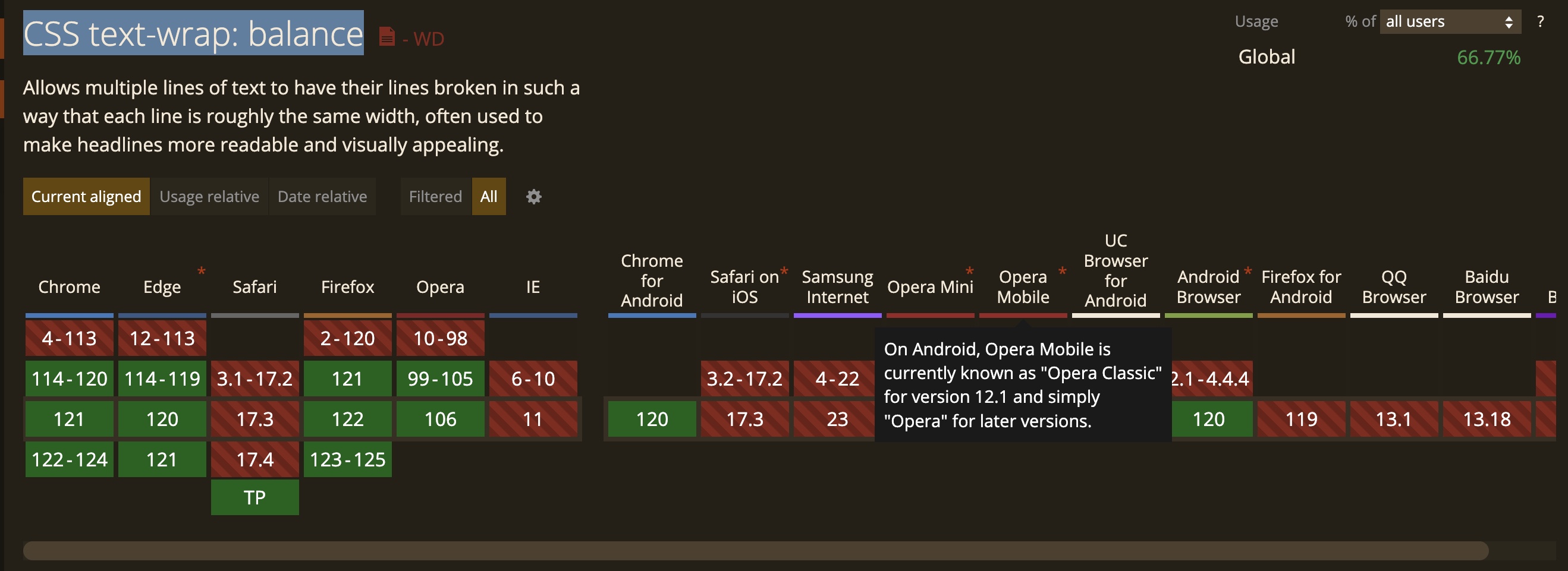Click the WD spec document icon
Image resolution: width=1568 pixels, height=571 pixels.
coord(386,37)
